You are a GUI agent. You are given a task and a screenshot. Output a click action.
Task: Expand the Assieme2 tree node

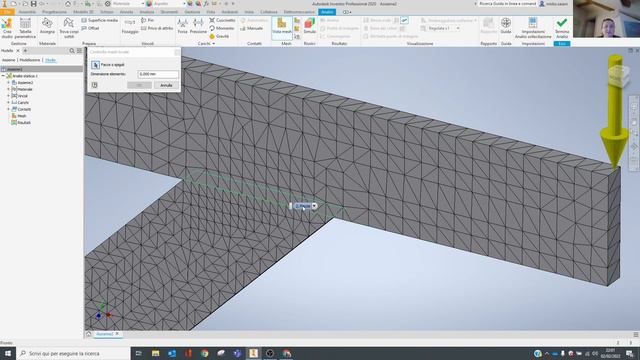click(x=8, y=82)
